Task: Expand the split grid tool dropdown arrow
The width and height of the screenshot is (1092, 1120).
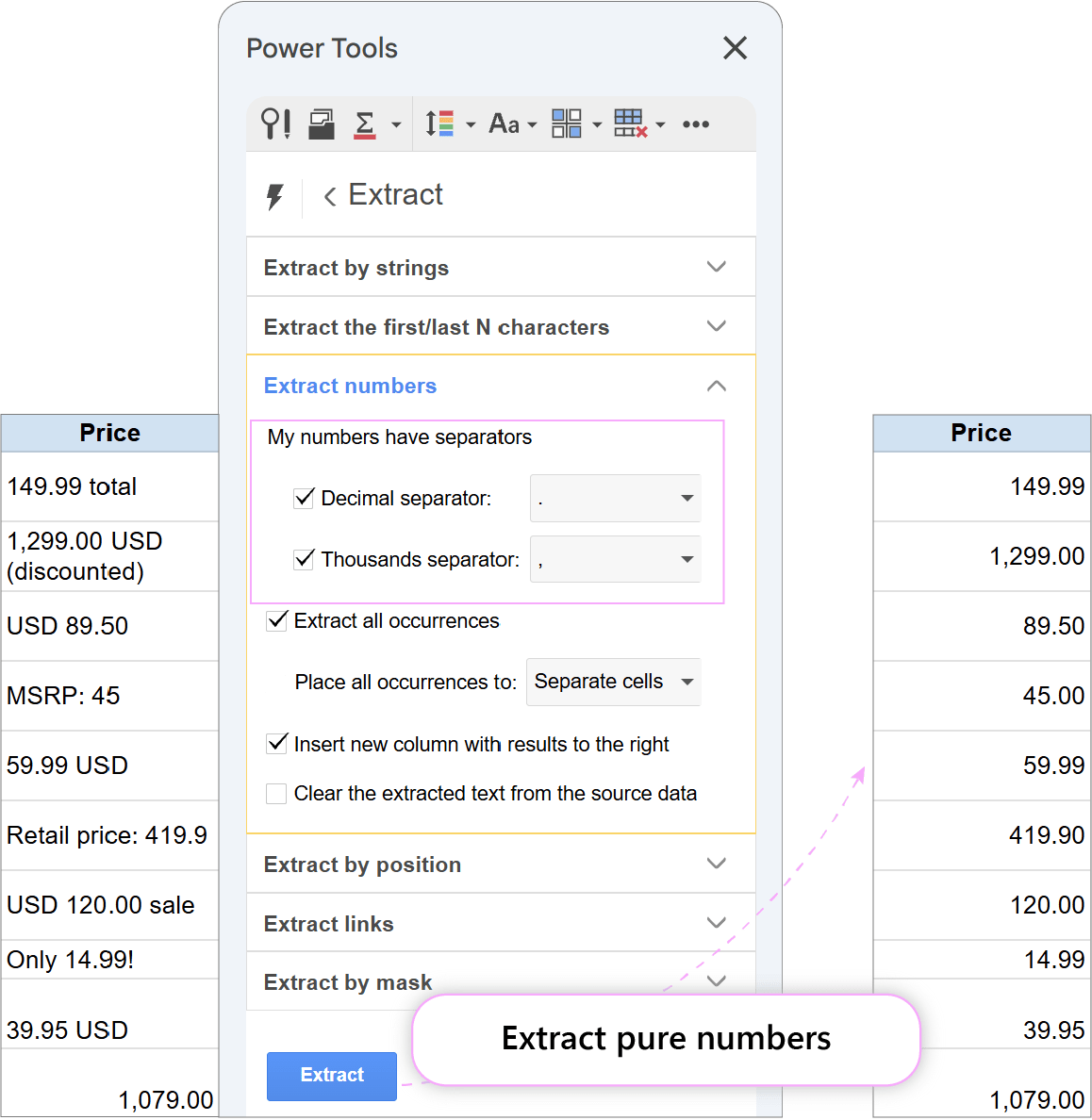Action: pos(597,125)
